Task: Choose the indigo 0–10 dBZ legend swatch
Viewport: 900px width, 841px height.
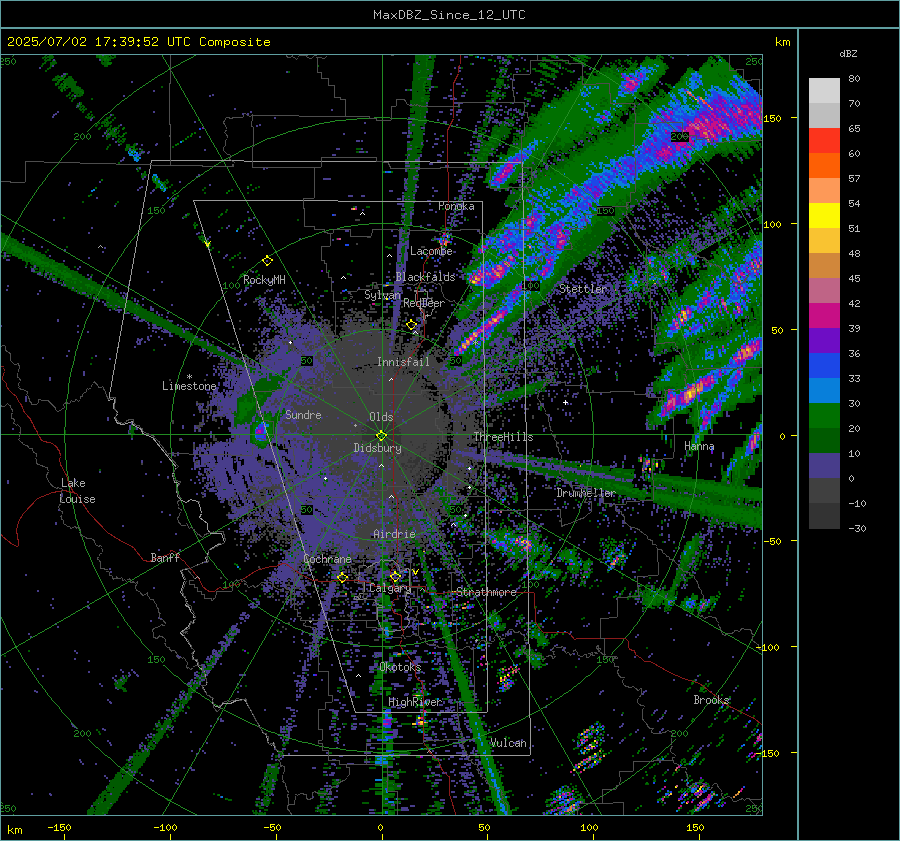Action: 824,466
